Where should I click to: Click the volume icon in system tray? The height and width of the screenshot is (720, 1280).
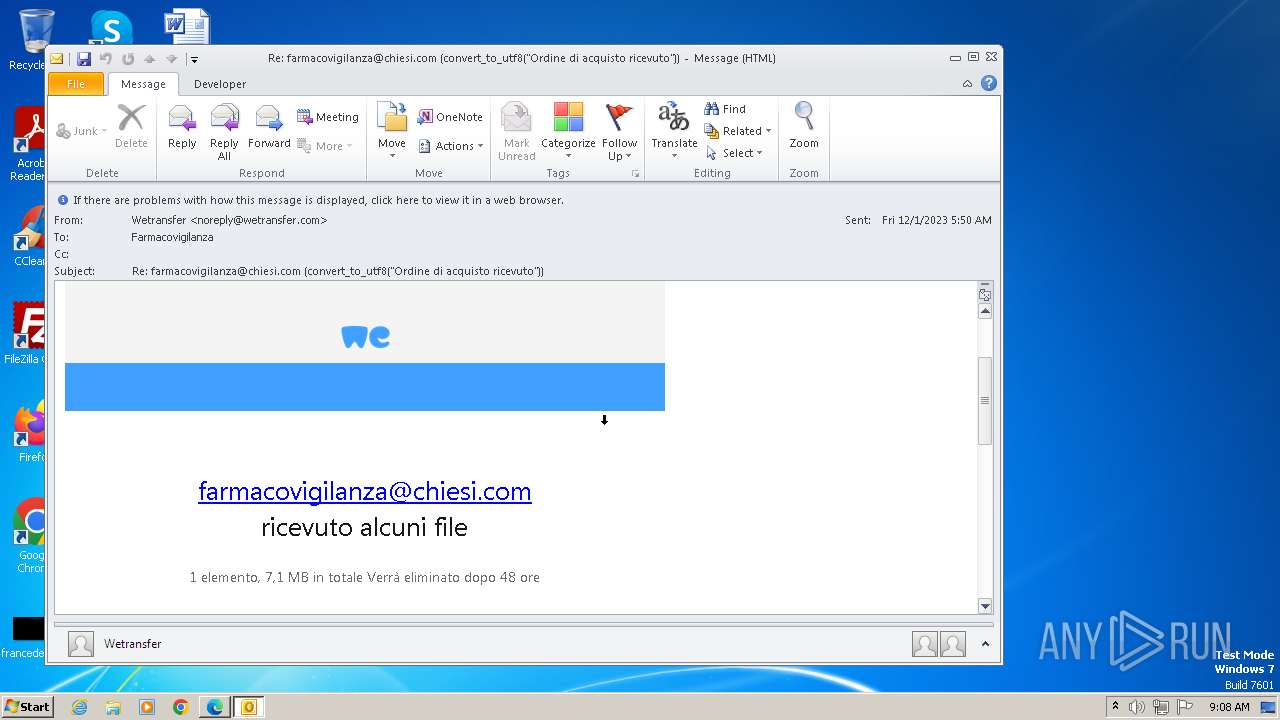(x=1137, y=707)
